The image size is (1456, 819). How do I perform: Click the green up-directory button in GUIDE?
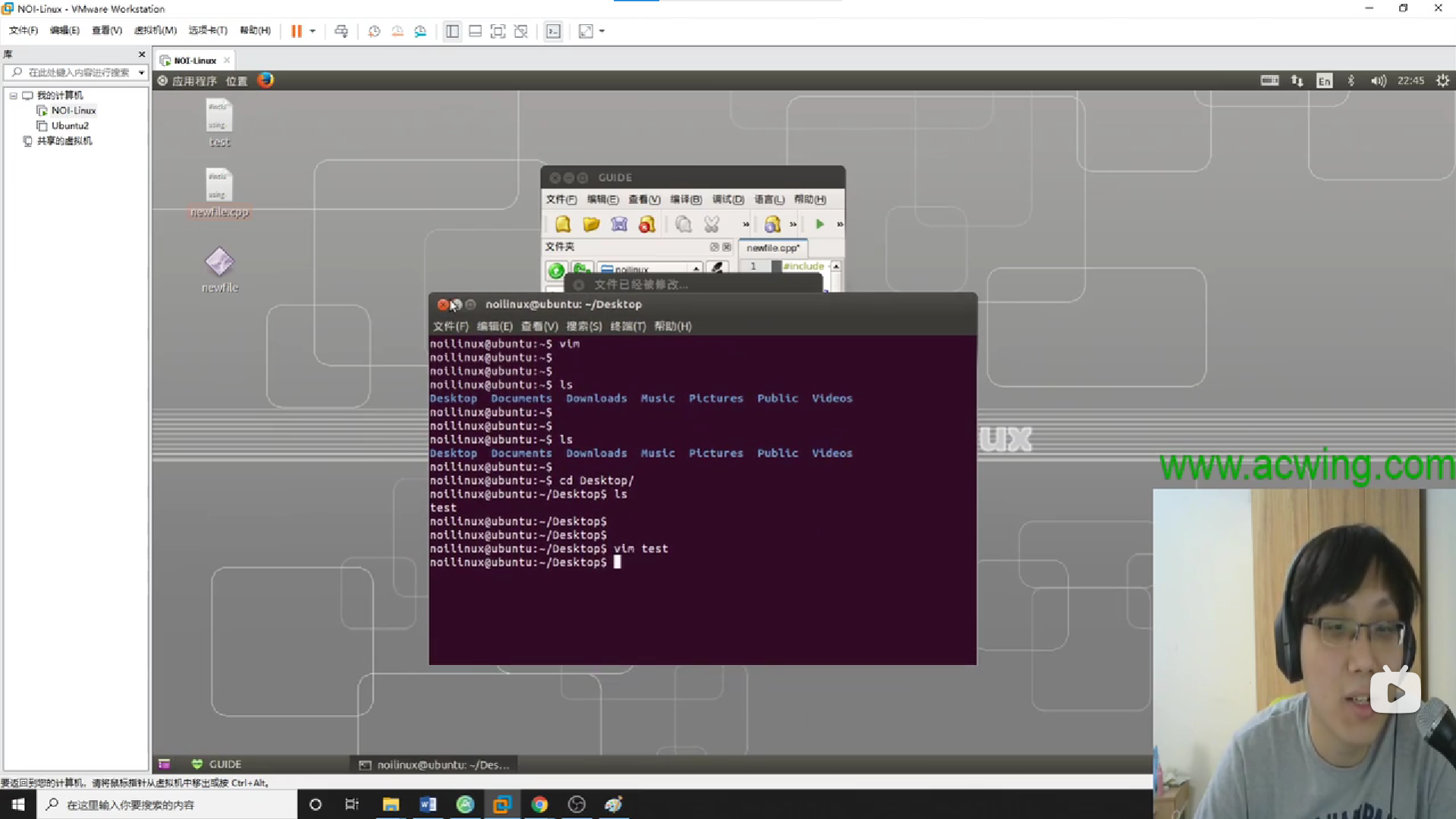(x=556, y=270)
